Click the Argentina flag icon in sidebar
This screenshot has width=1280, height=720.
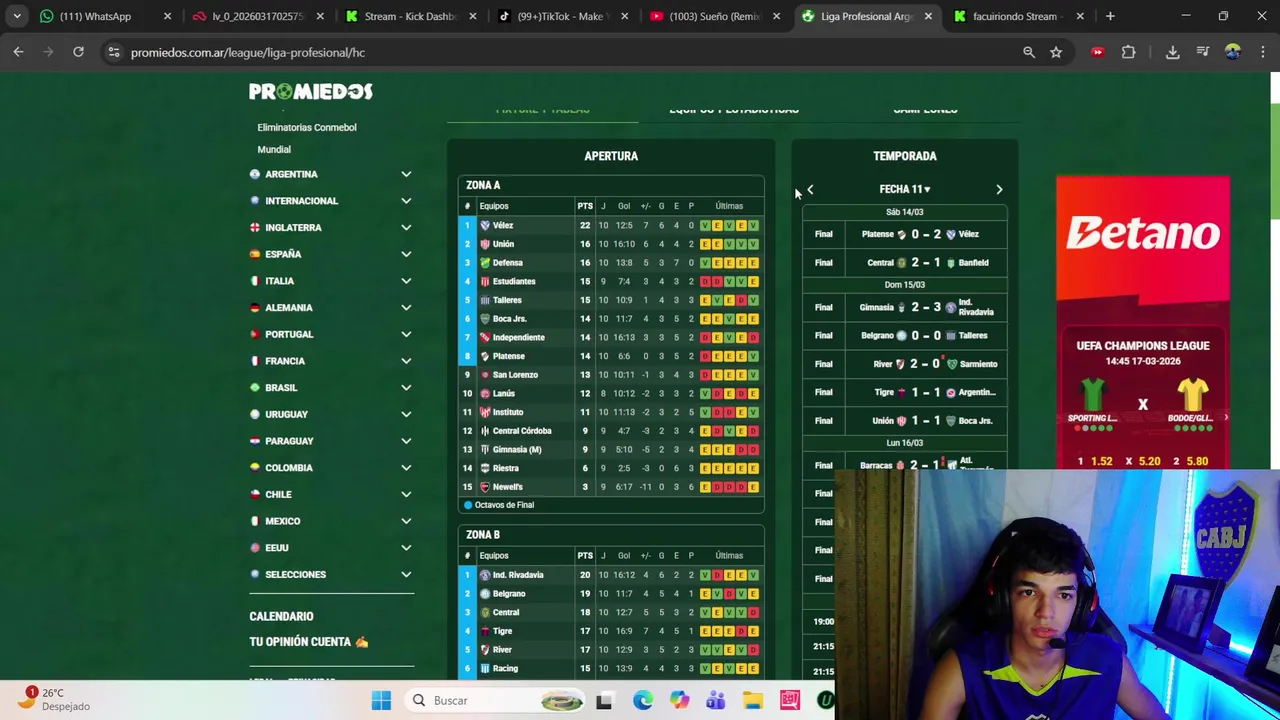pos(255,174)
